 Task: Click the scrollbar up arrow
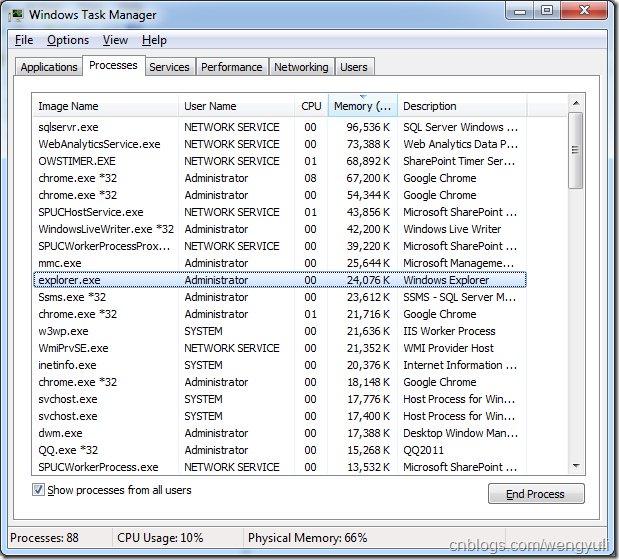coord(576,103)
